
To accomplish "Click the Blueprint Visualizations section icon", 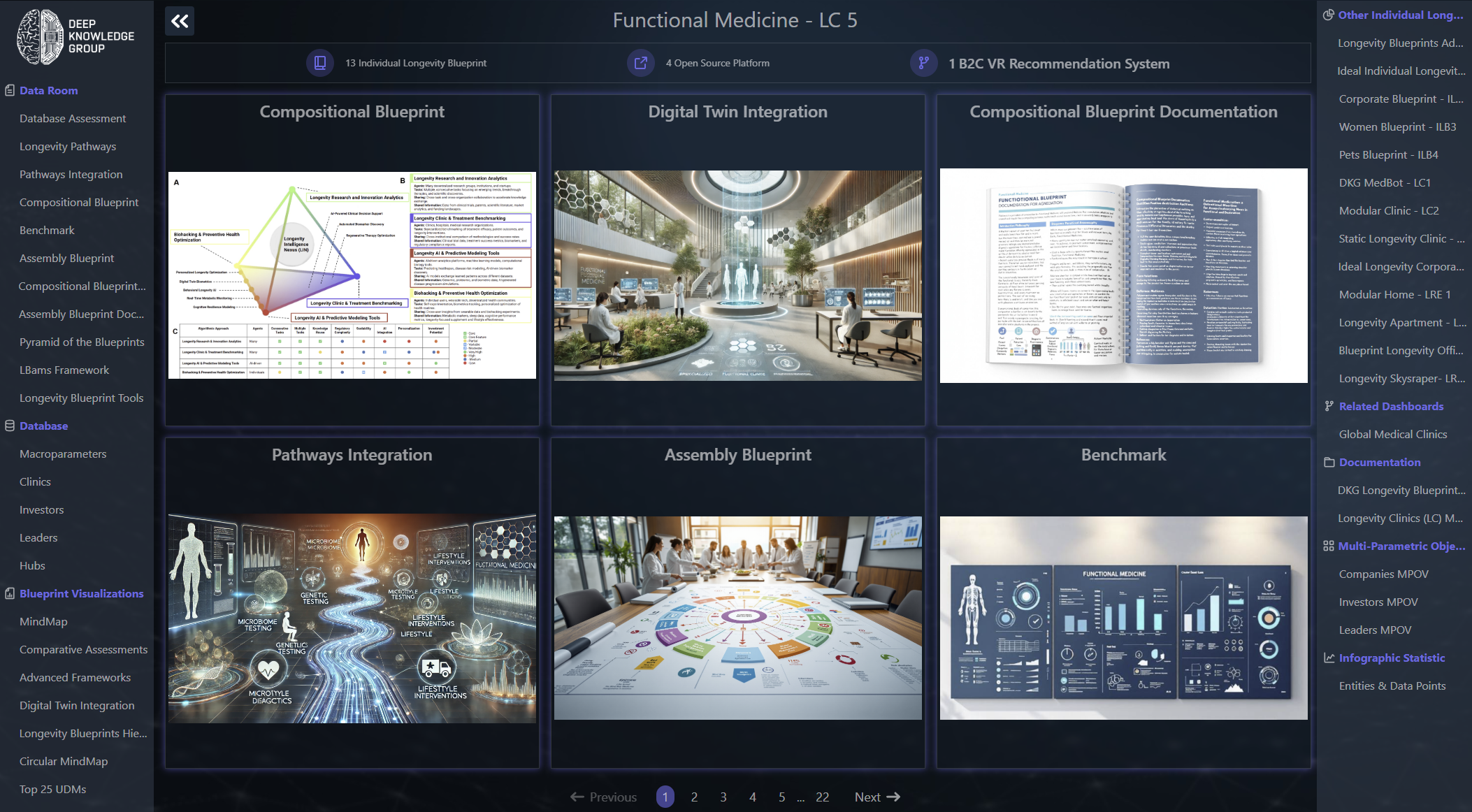I will tap(10, 593).
